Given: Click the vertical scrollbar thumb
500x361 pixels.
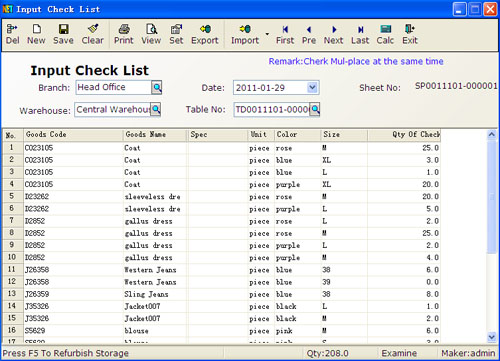Looking at the screenshot, I should point(492,197).
